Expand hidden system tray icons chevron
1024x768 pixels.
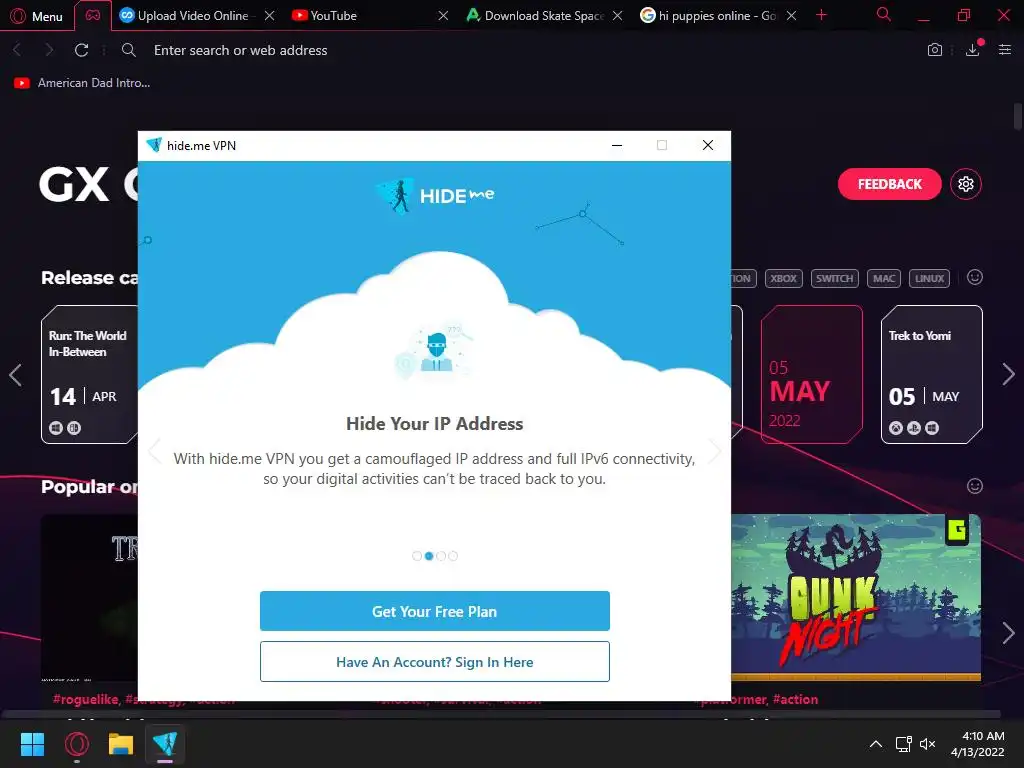point(876,744)
